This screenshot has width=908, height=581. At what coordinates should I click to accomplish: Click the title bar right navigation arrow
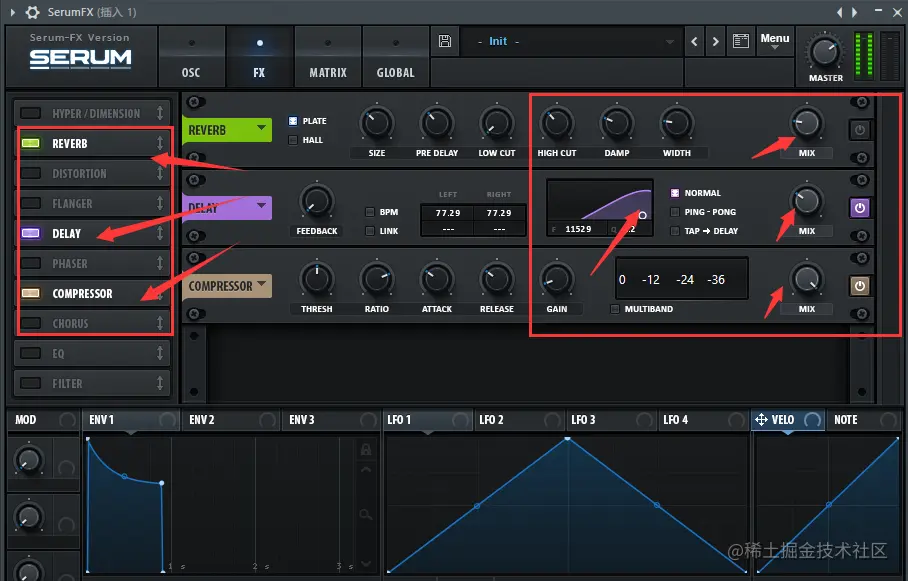pyautogui.click(x=855, y=12)
